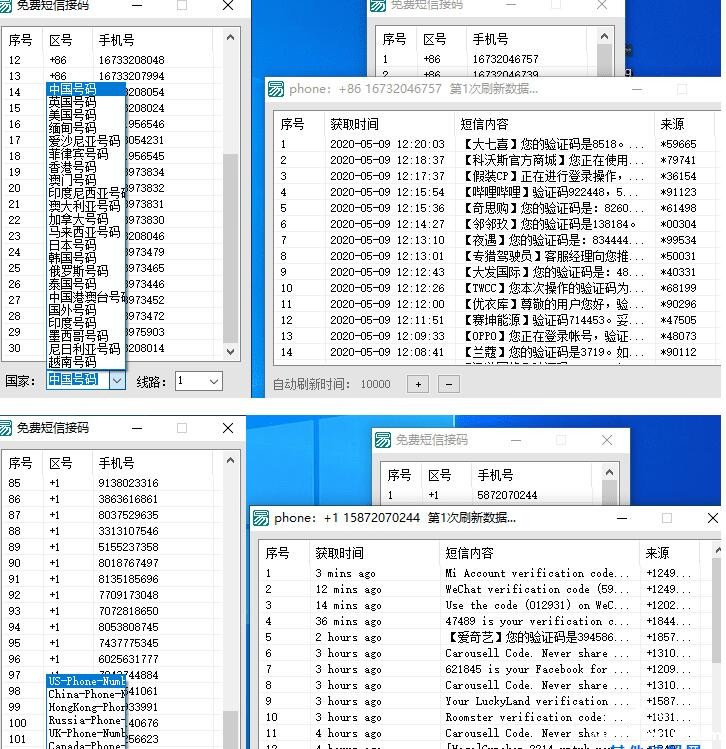Click scrollbar thumb in top-left phone list
The image size is (726, 749).
pos(230,248)
